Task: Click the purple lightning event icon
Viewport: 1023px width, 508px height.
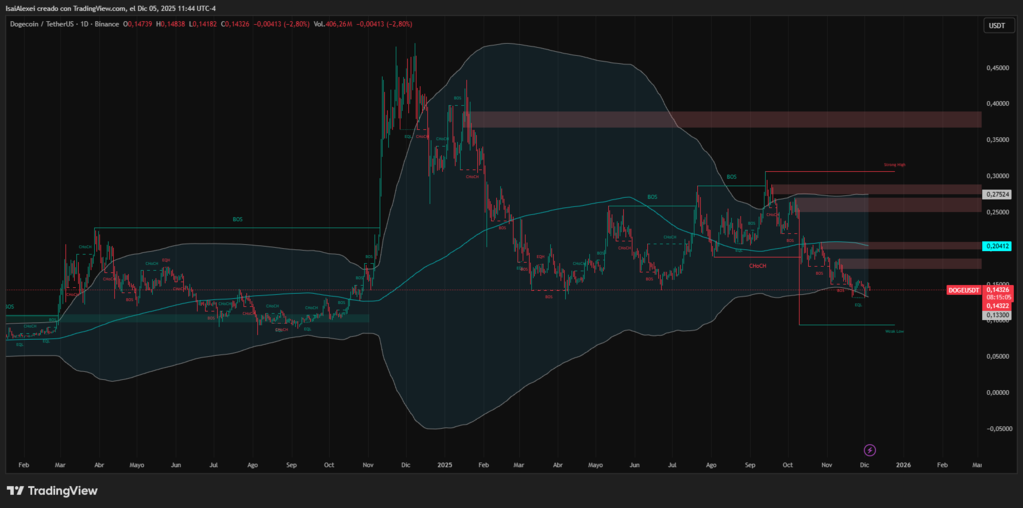Action: pos(870,450)
